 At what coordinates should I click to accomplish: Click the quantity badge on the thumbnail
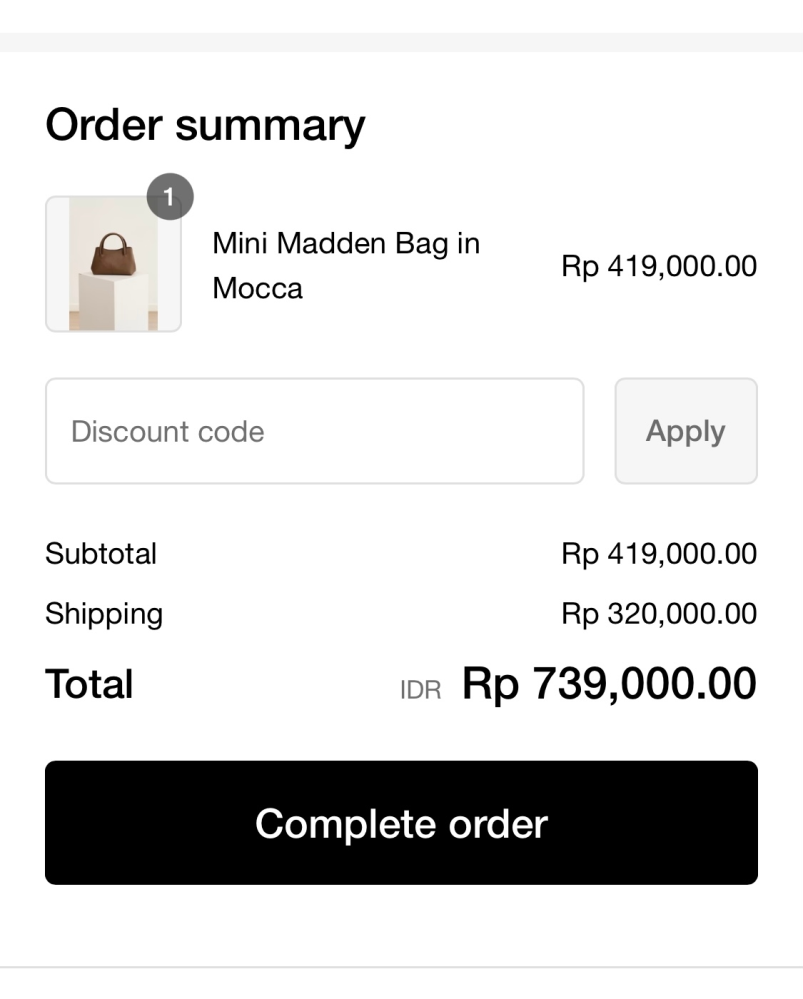click(x=169, y=197)
